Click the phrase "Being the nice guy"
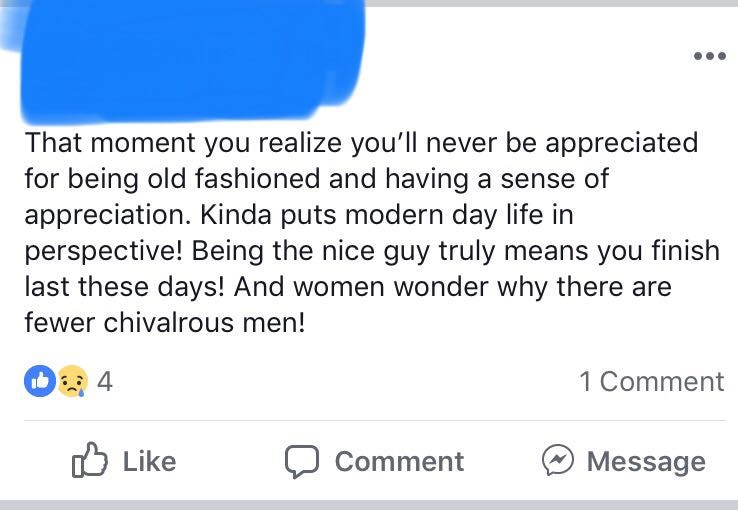Image resolution: width=738 pixels, height=510 pixels. (310, 252)
